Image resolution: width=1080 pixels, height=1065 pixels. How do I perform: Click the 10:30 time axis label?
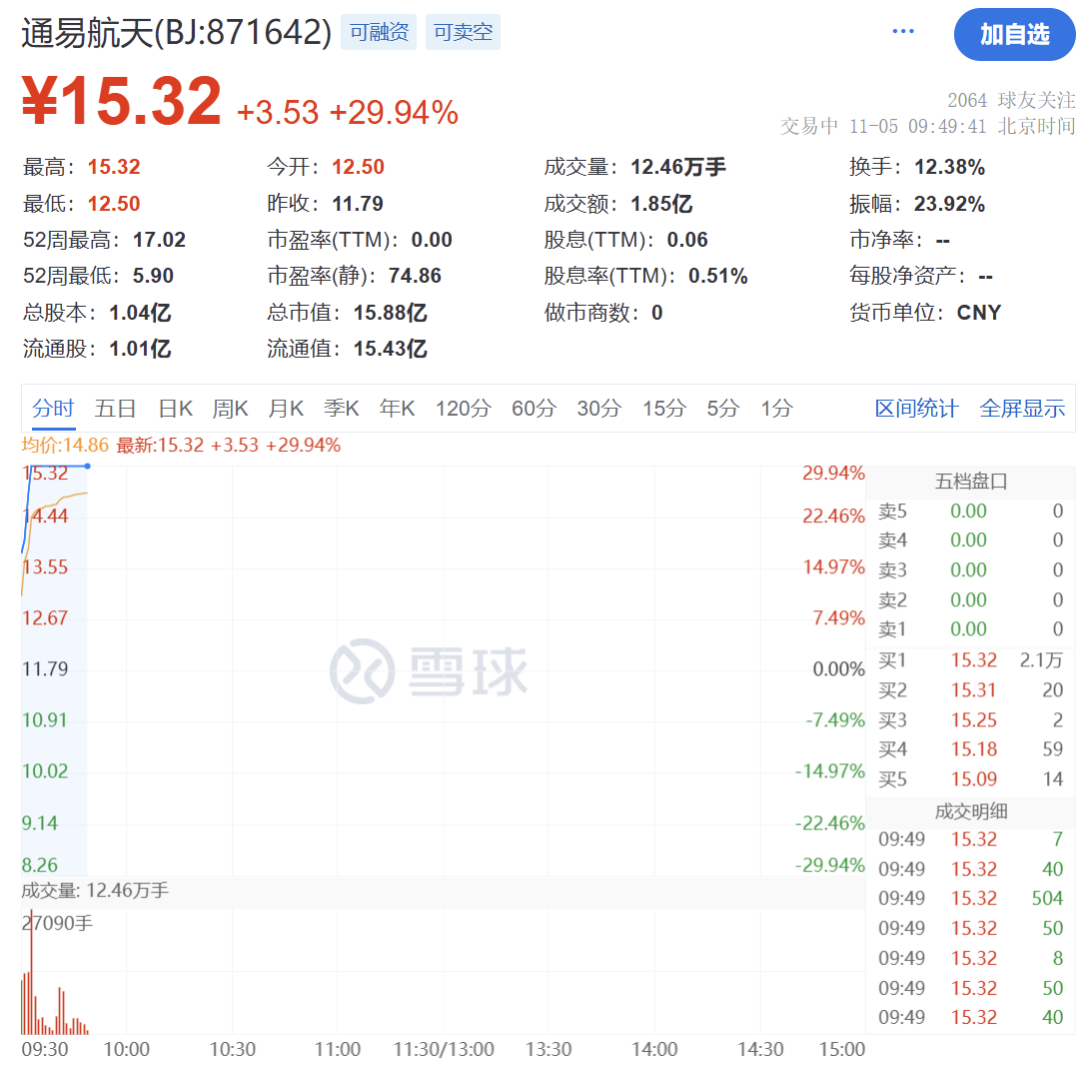pos(232,1049)
